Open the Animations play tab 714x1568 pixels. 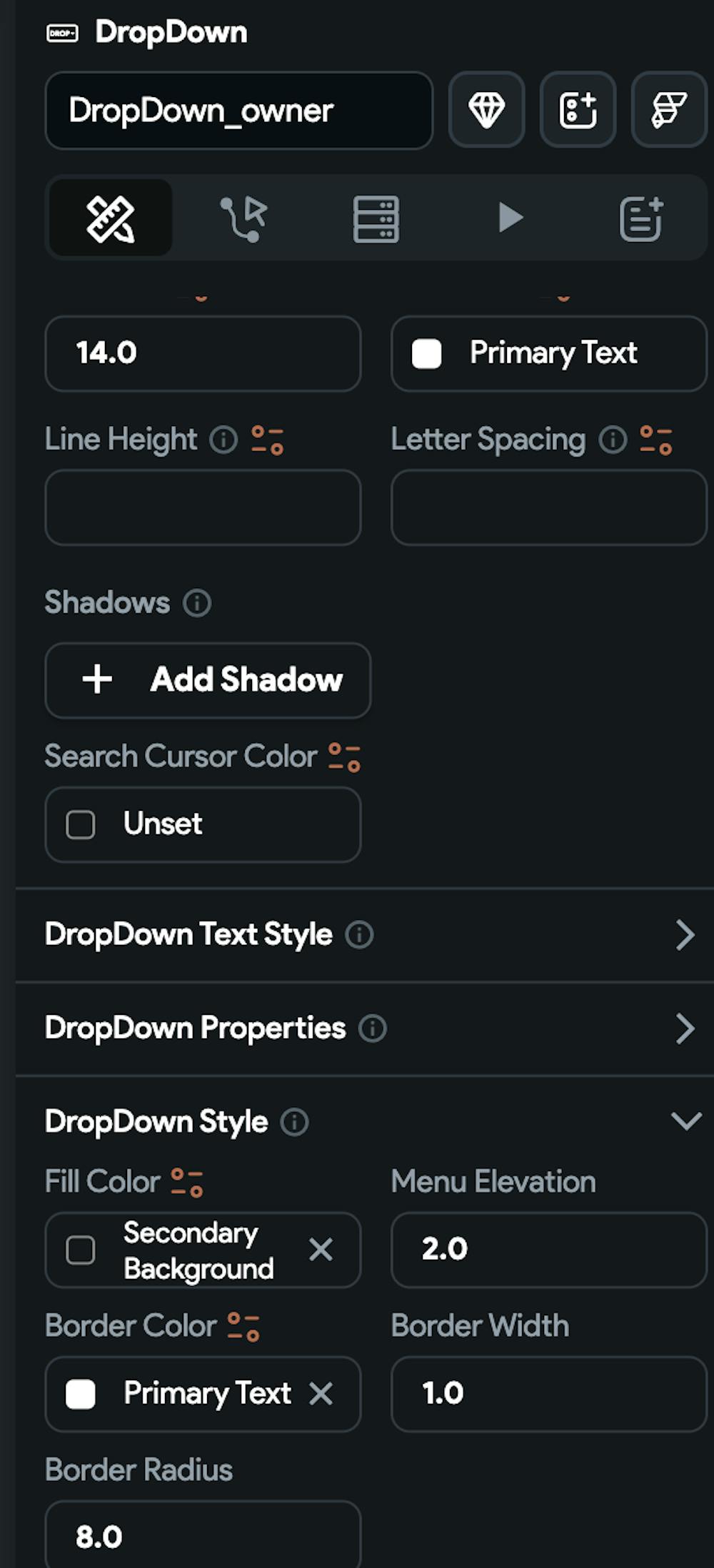coord(510,218)
